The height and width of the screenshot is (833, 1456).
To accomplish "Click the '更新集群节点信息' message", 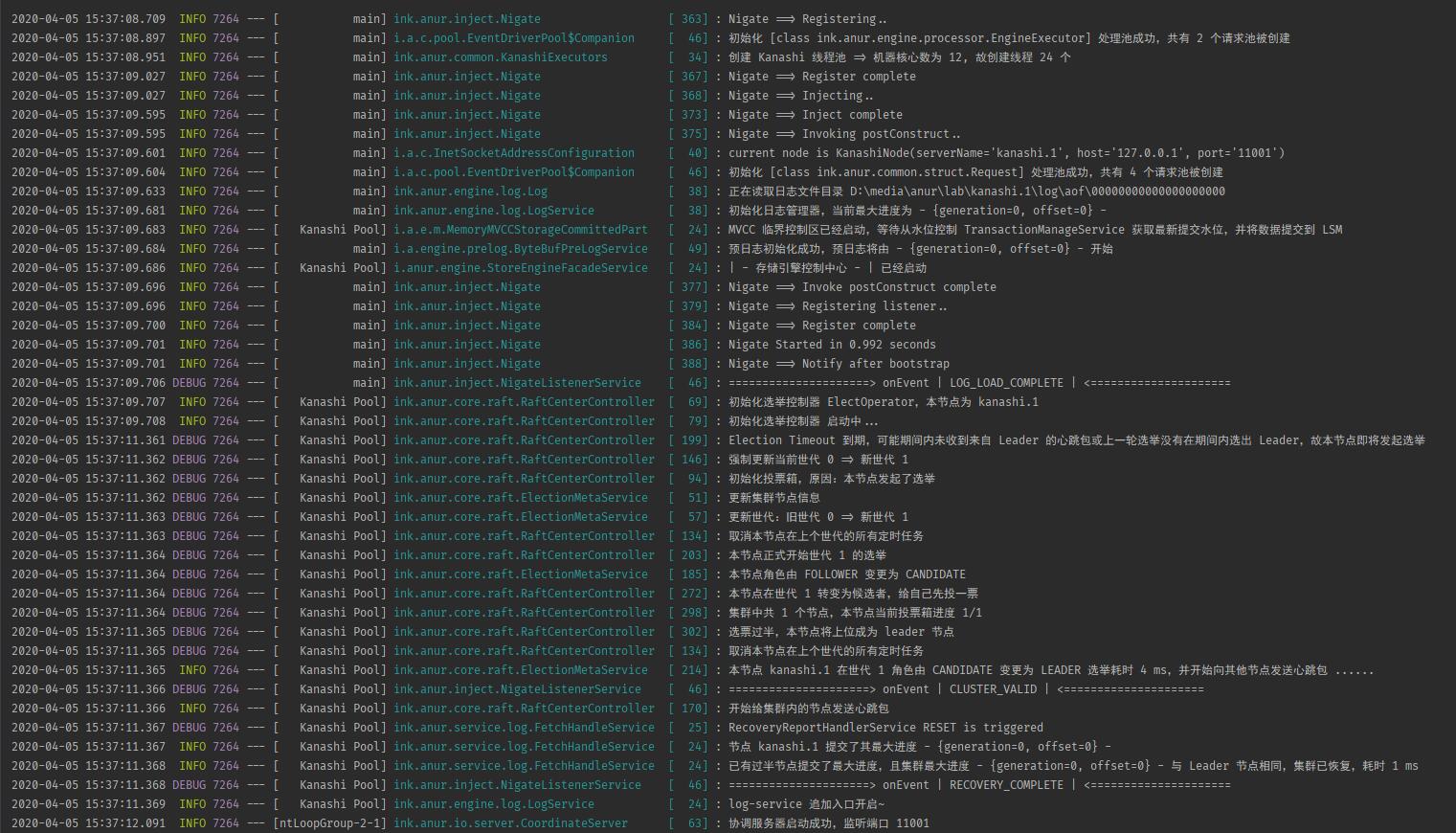I will click(773, 498).
